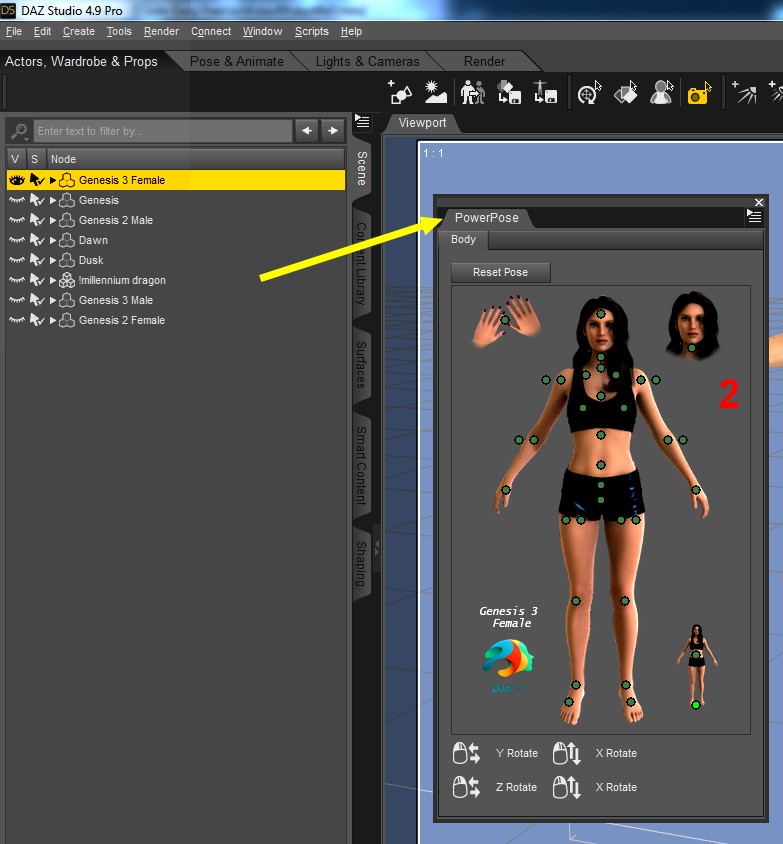The height and width of the screenshot is (844, 783).
Task: Toggle visibility of the Dawn node
Action: click(17, 240)
